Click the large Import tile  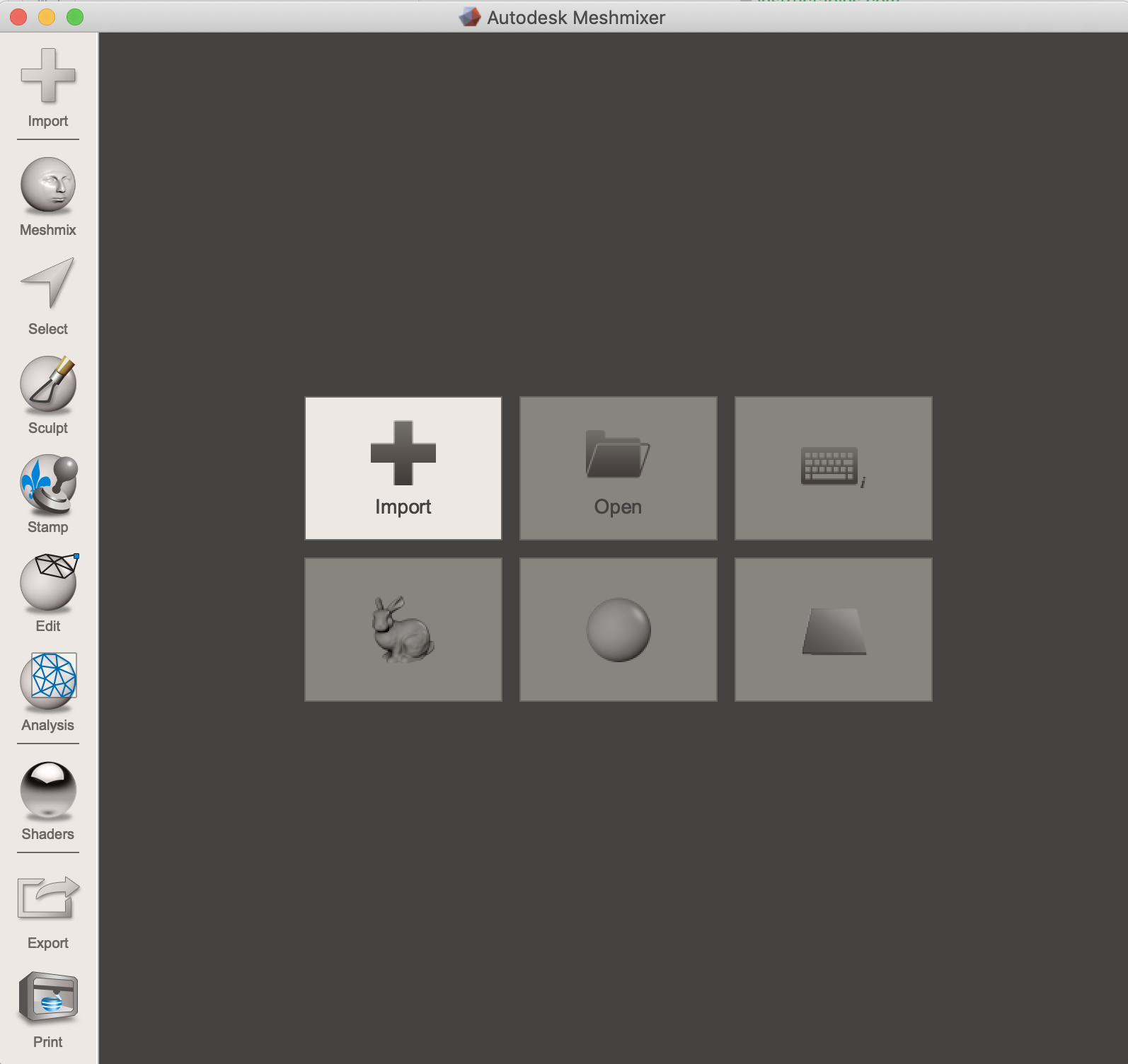[403, 468]
